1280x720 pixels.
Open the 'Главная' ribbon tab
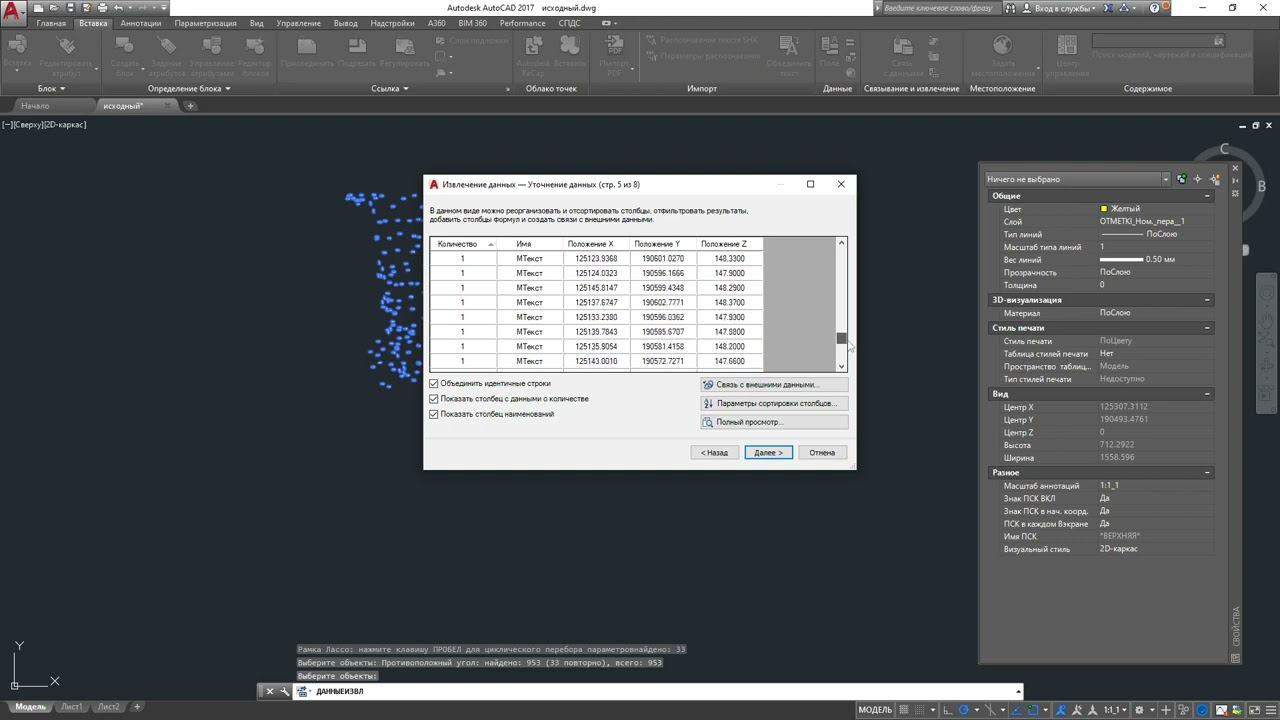click(51, 23)
